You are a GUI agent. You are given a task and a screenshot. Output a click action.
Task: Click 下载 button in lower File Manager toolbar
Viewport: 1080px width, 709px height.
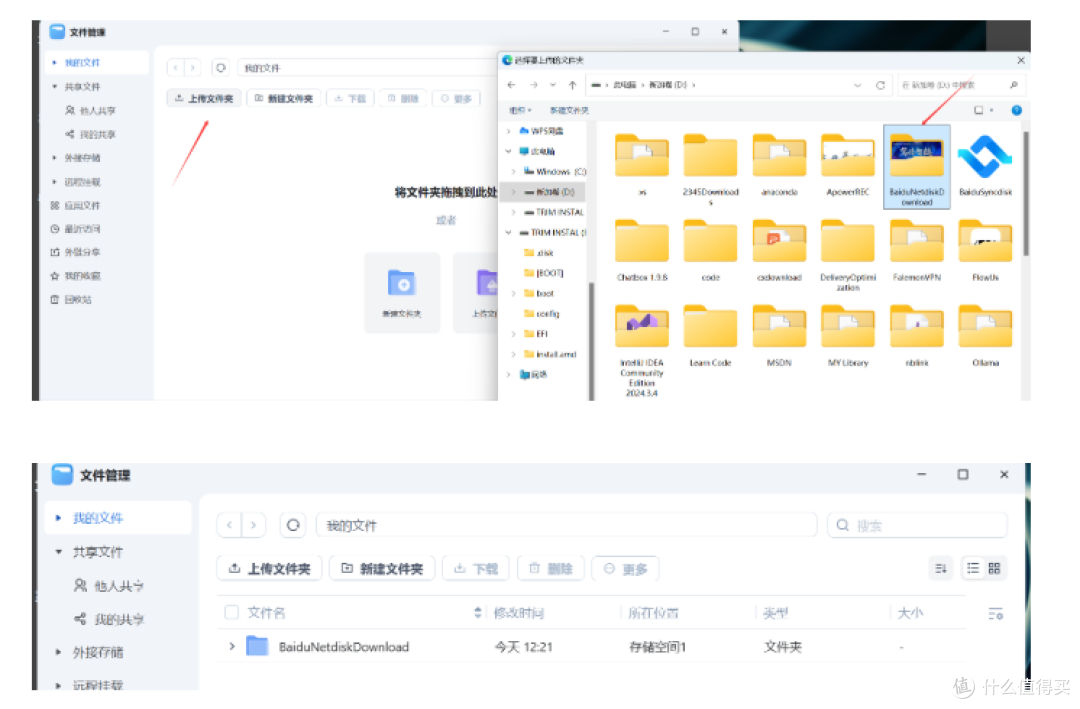tap(476, 568)
